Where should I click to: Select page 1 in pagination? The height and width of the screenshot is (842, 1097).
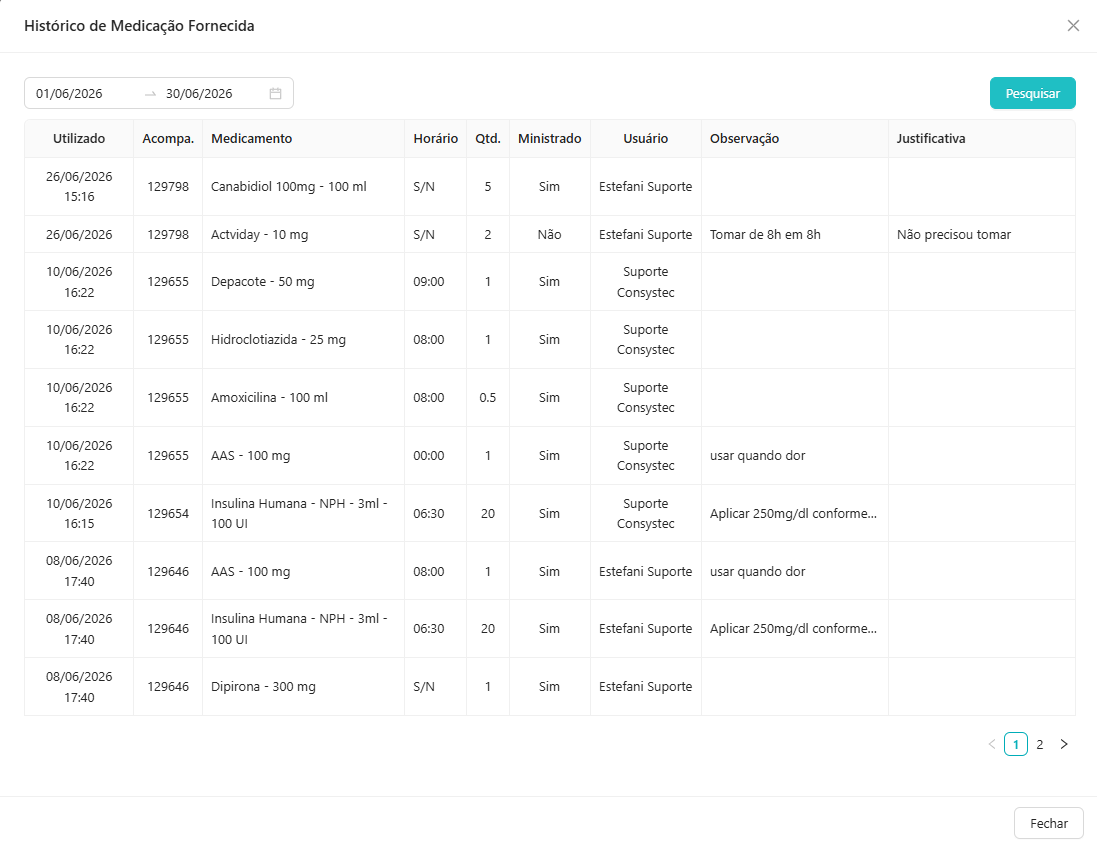1015,744
